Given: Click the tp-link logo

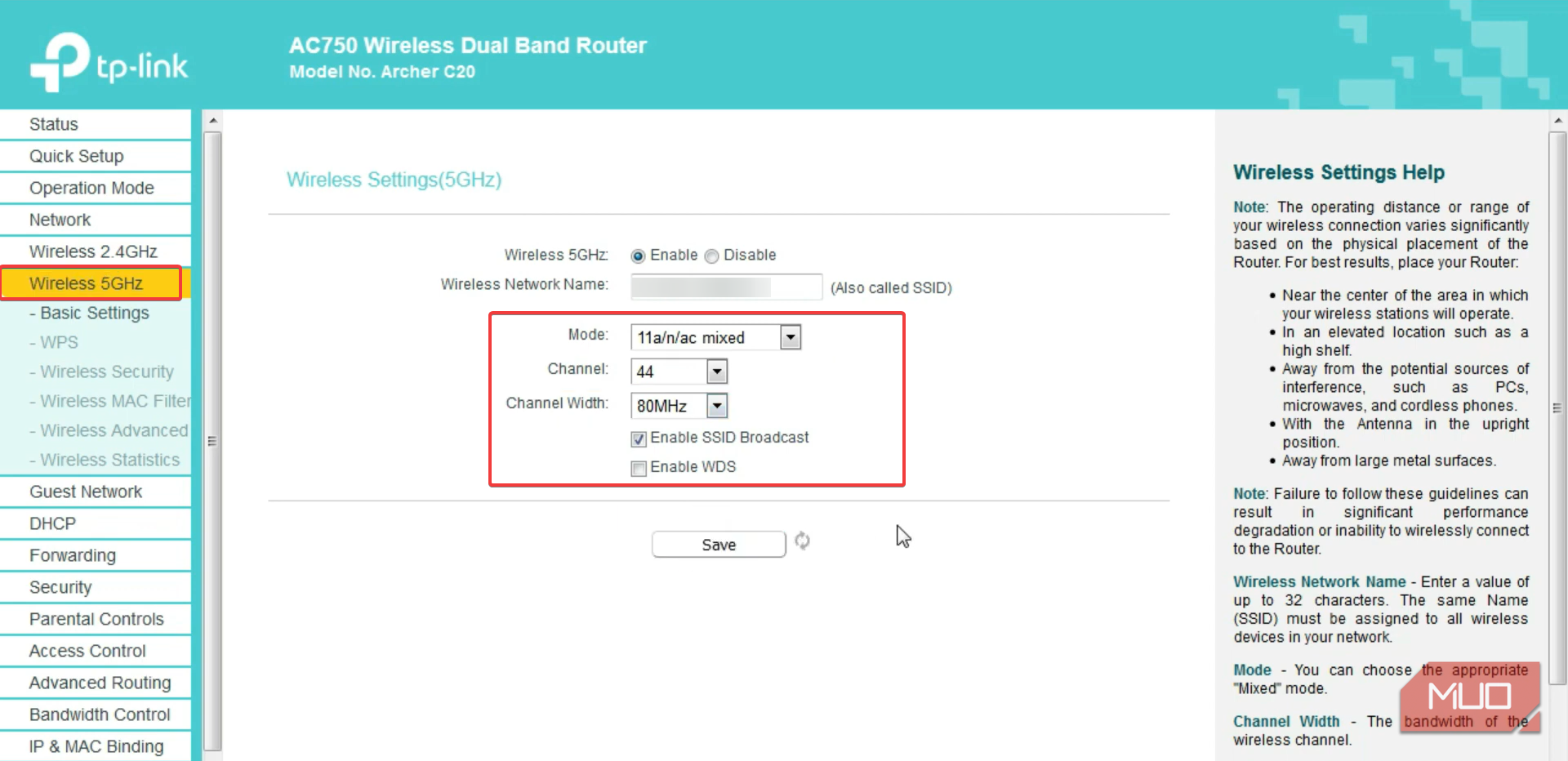Looking at the screenshot, I should [x=109, y=62].
